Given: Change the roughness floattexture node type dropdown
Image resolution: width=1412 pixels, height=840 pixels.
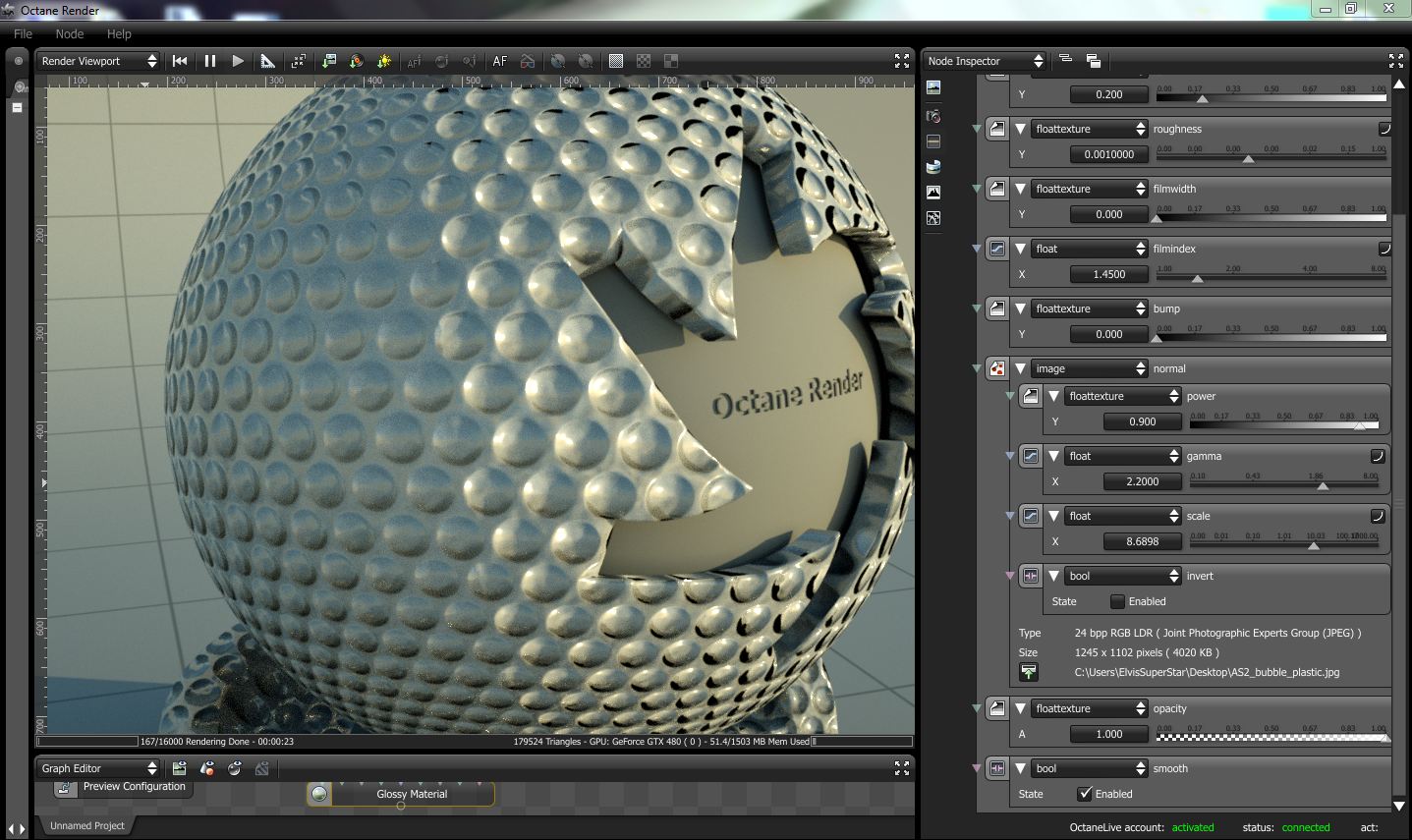Looking at the screenshot, I should 1090,129.
